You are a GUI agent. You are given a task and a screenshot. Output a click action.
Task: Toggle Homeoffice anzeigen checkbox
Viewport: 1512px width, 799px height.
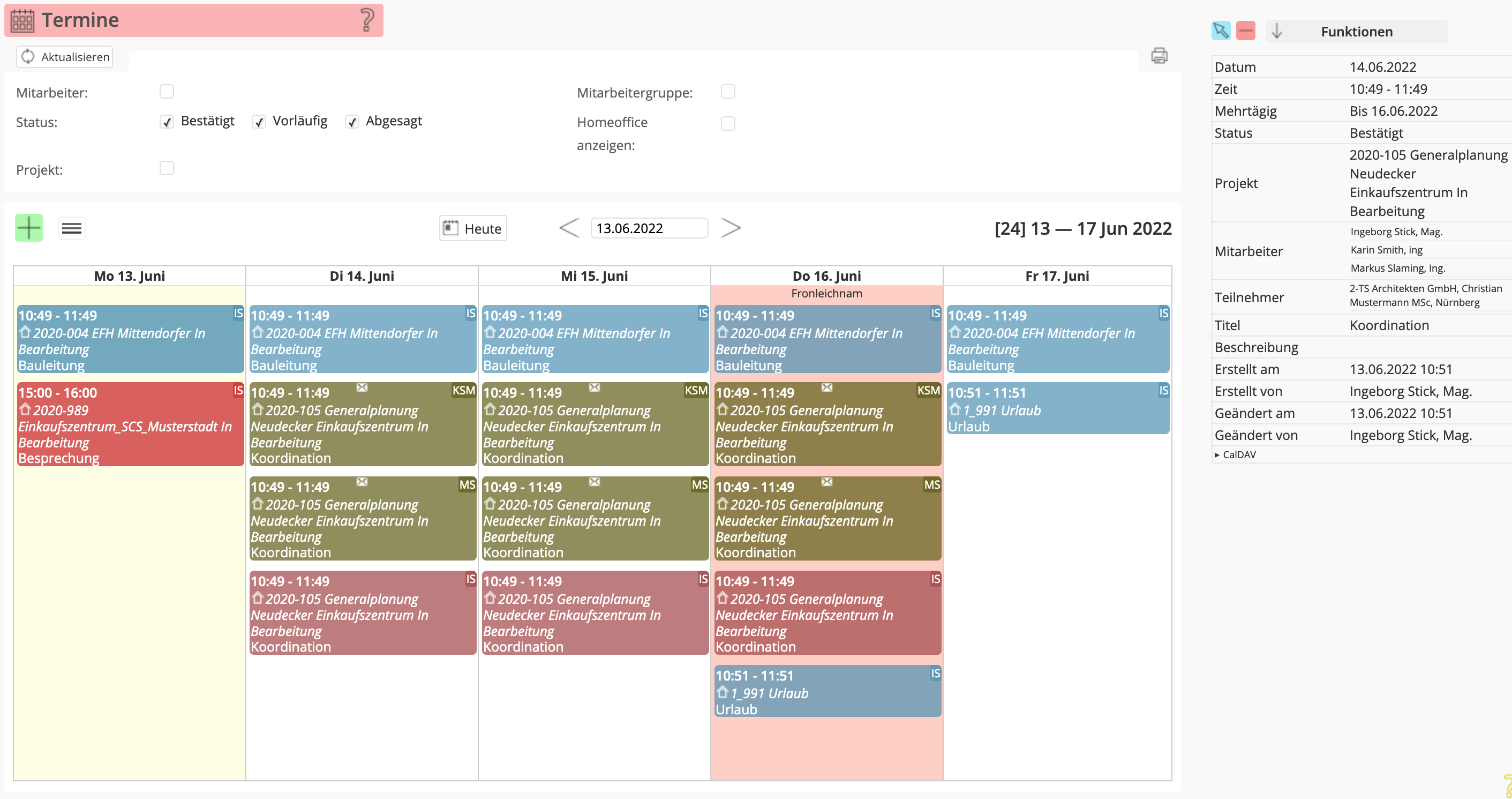click(728, 123)
